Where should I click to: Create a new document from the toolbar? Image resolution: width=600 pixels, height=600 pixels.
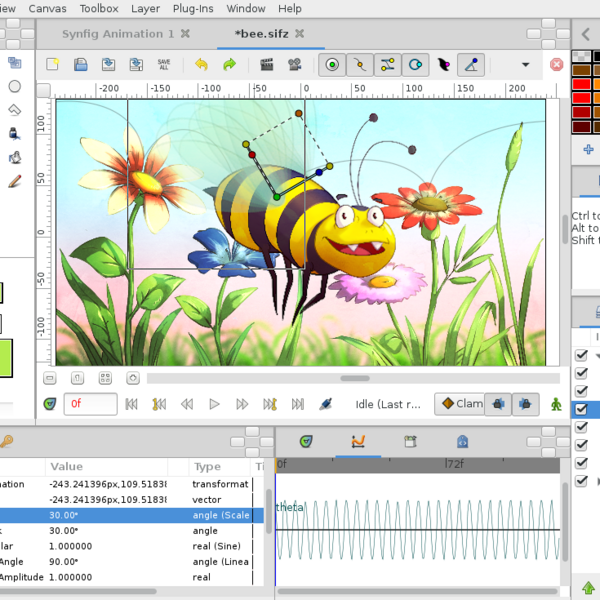[x=52, y=64]
